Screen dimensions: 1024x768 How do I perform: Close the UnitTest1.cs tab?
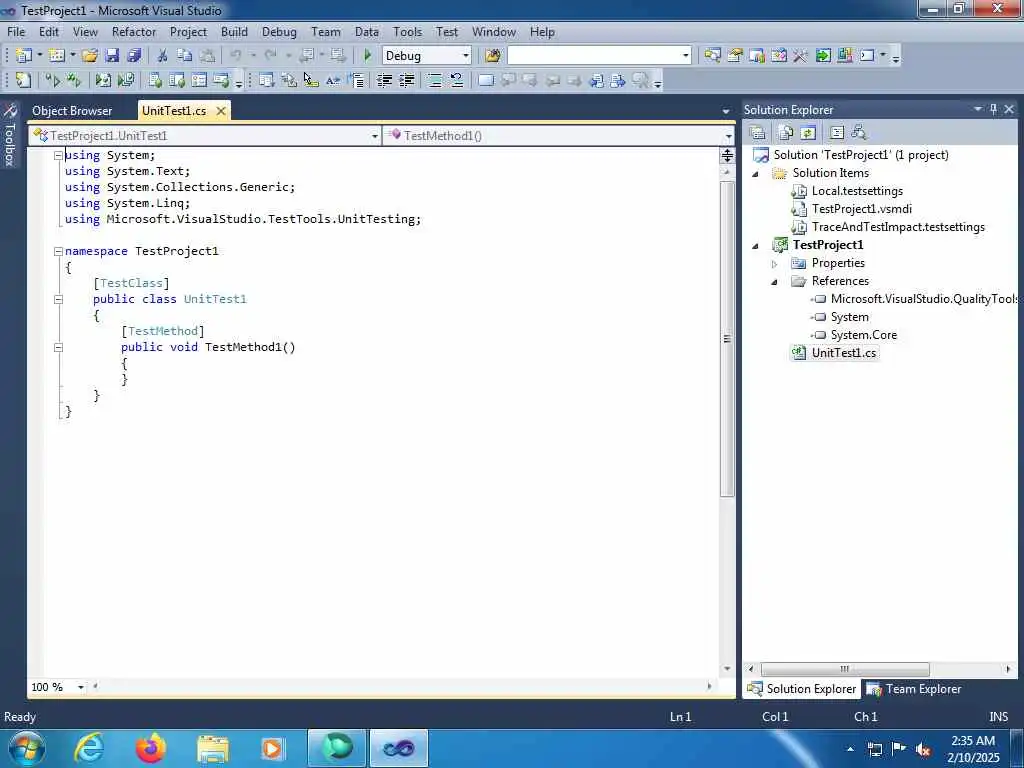tap(221, 110)
